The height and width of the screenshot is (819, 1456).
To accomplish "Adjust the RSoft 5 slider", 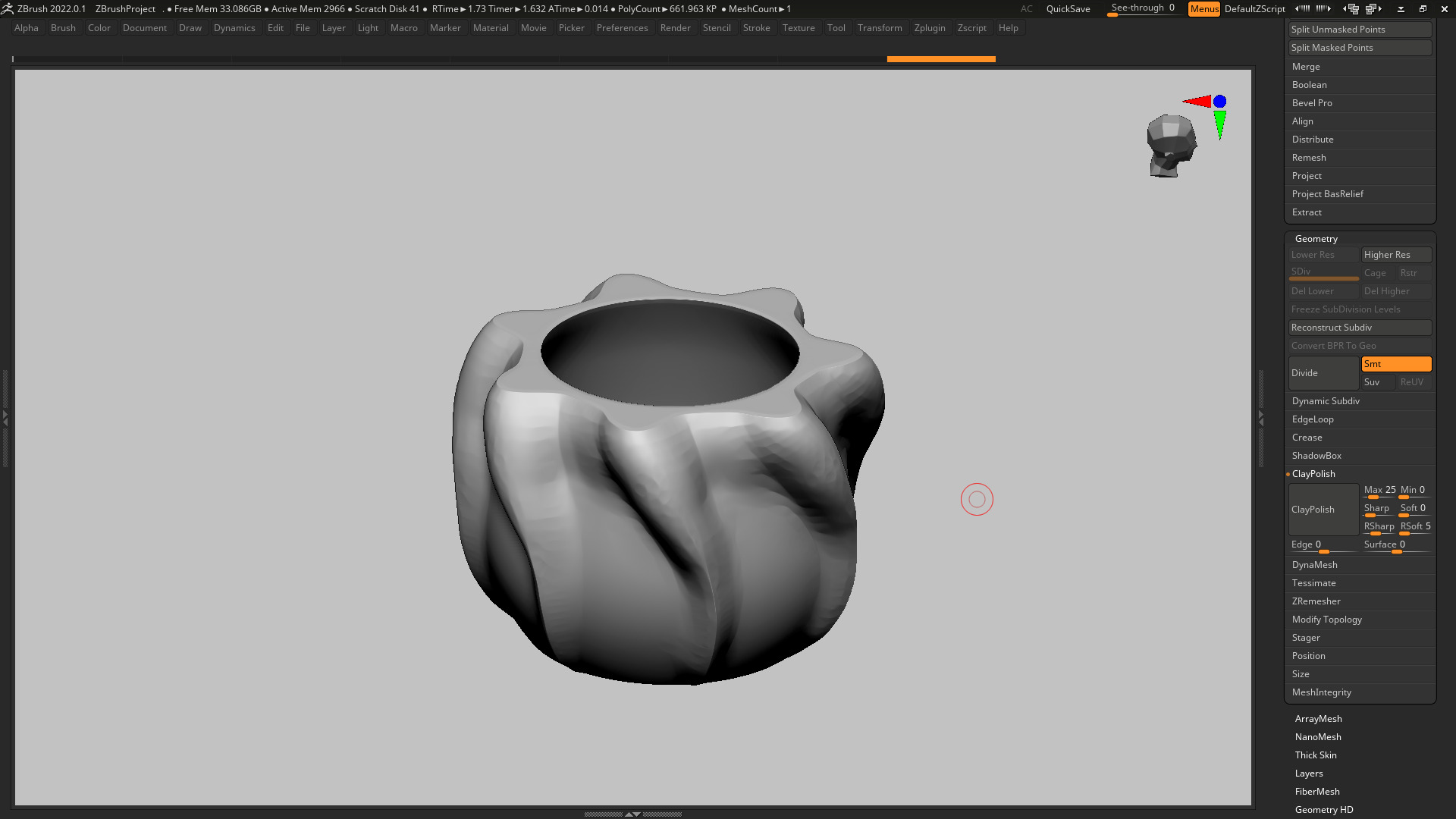I will (x=1415, y=528).
